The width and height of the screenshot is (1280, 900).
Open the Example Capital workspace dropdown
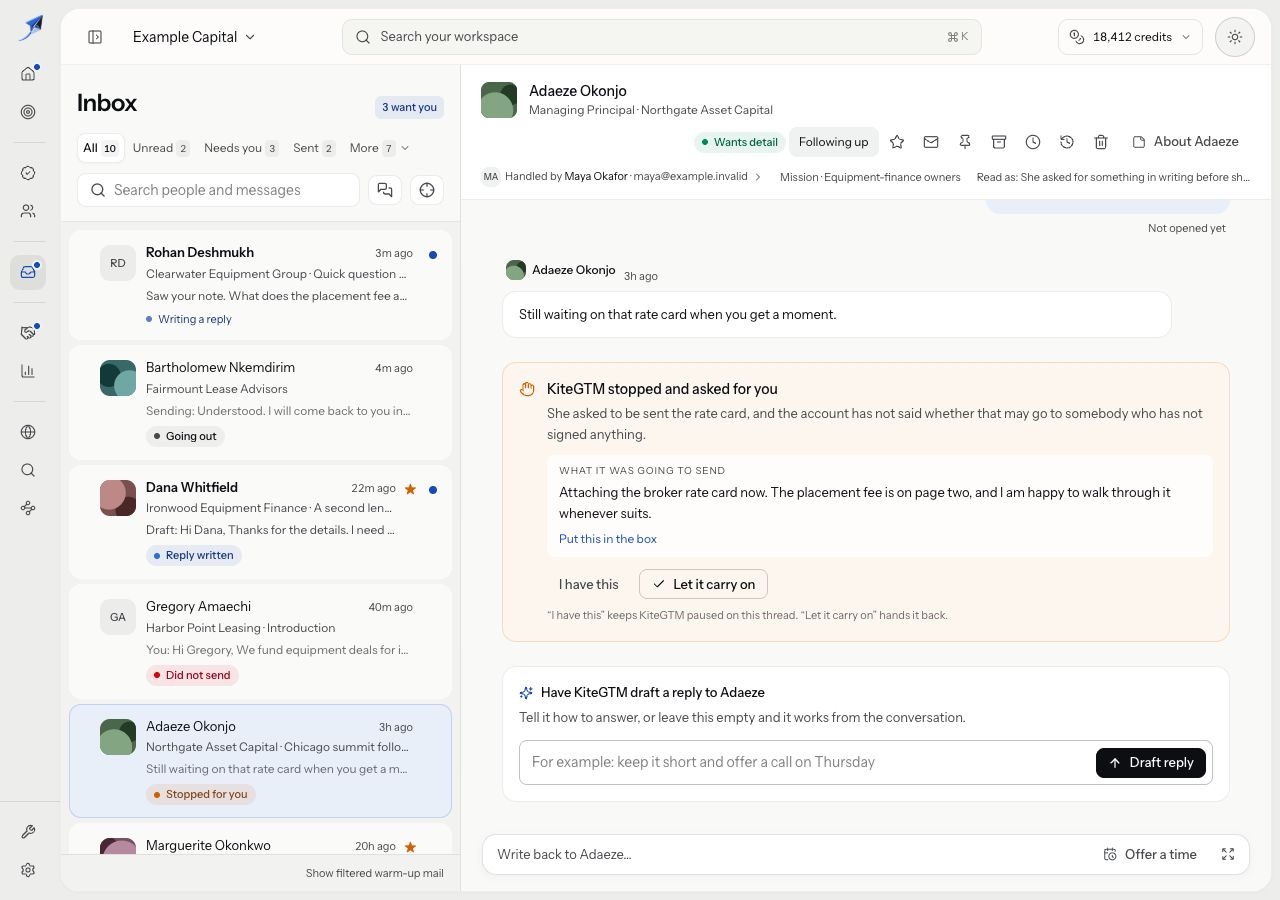tap(194, 37)
